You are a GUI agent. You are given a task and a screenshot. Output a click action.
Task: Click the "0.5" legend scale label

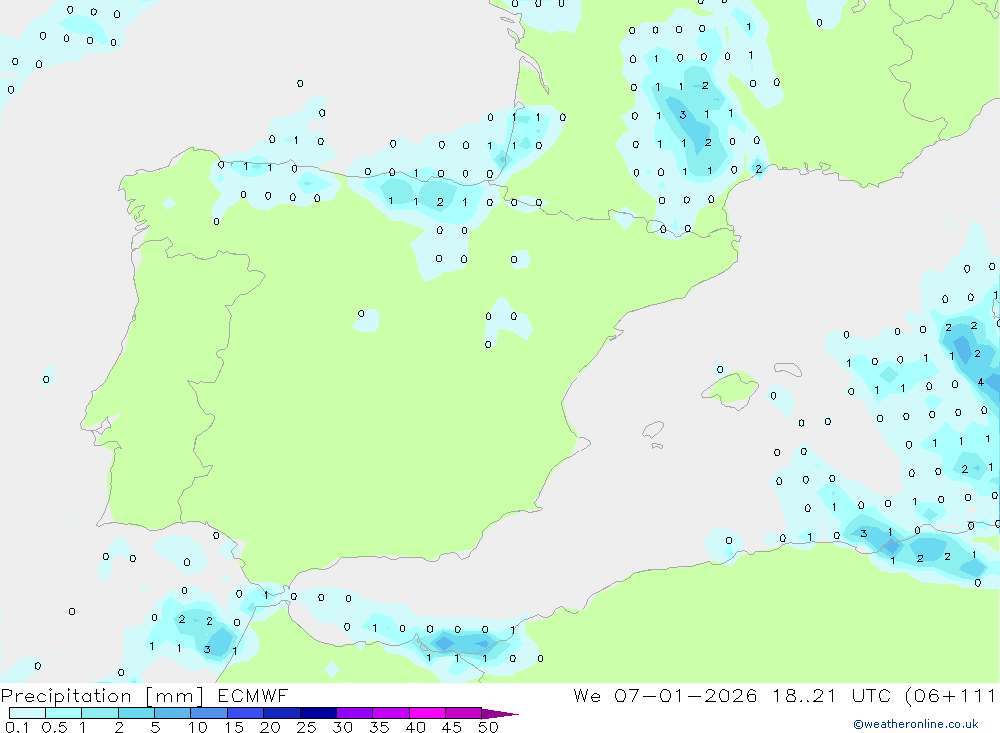(x=54, y=727)
